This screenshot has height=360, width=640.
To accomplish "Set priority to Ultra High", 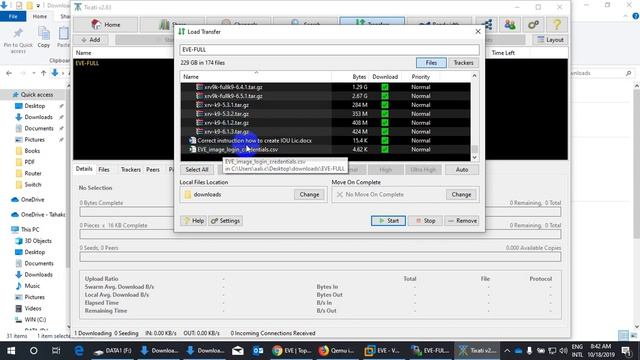I will [423, 169].
